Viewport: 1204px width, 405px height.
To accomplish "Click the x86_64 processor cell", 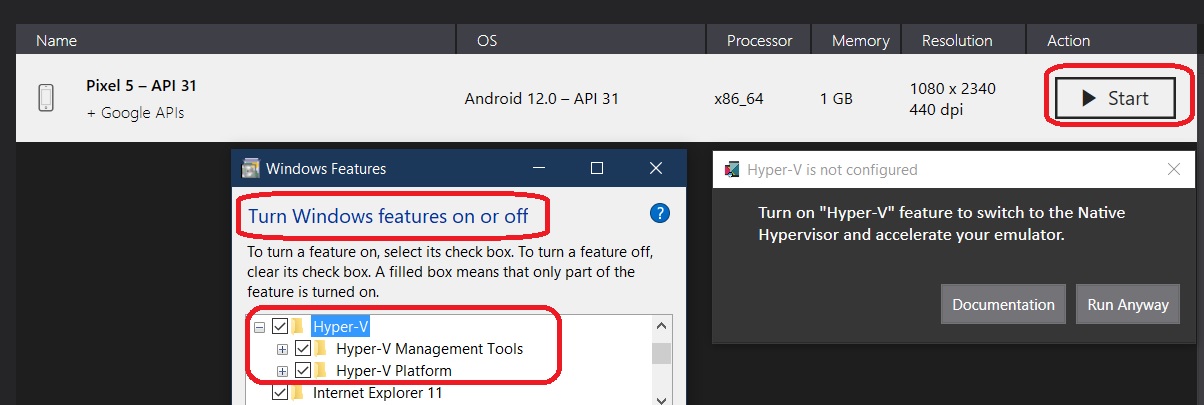I will click(x=739, y=99).
